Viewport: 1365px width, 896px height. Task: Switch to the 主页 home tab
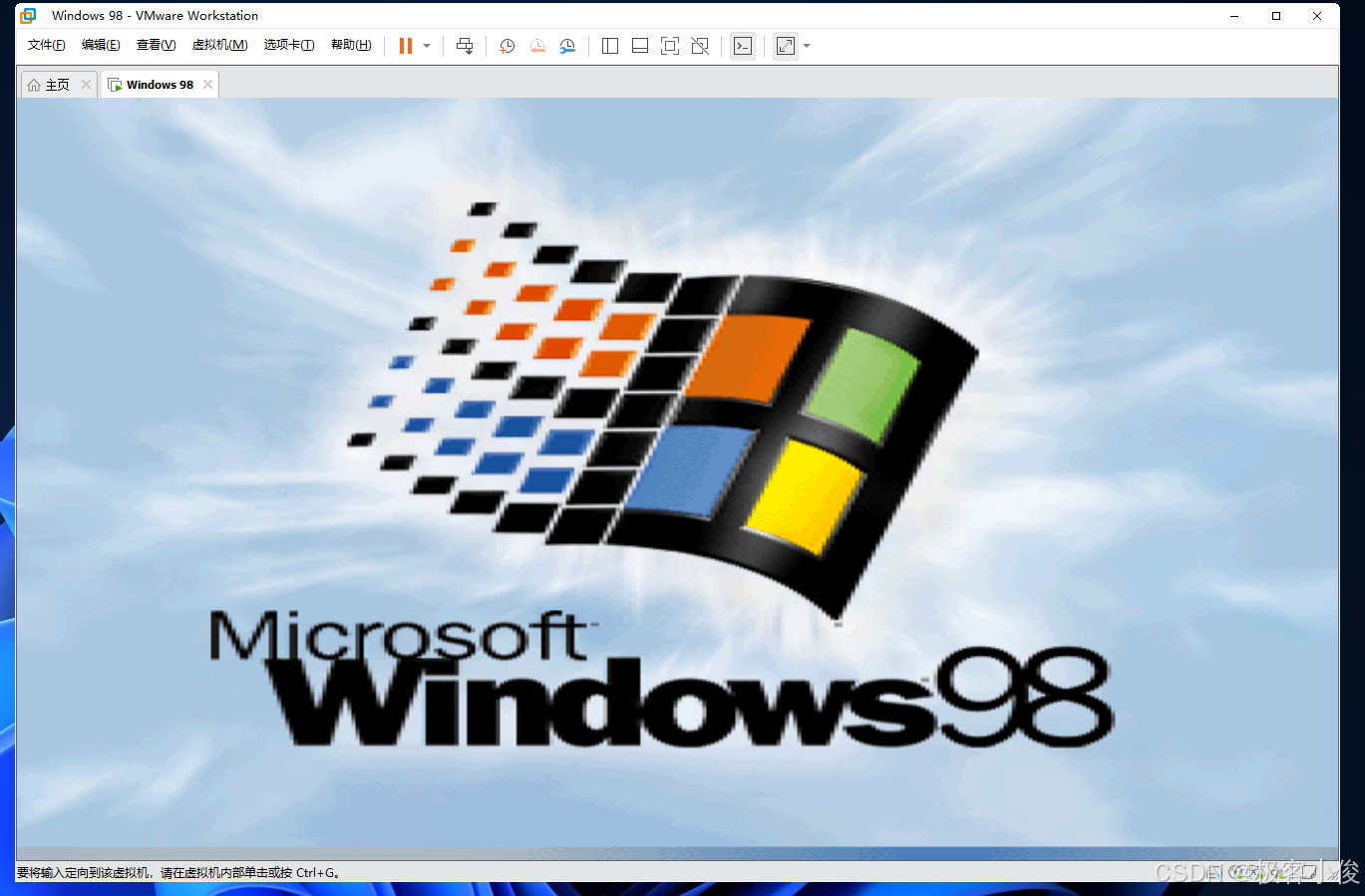(x=49, y=85)
